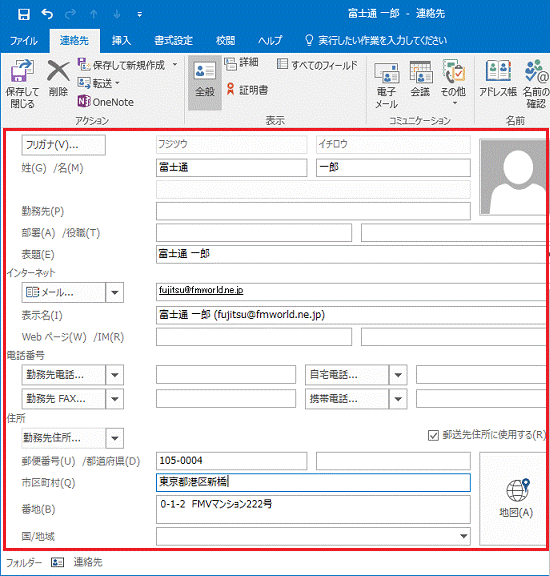Open the ヘルプ ribbon tab
550x576 pixels.
[270, 40]
